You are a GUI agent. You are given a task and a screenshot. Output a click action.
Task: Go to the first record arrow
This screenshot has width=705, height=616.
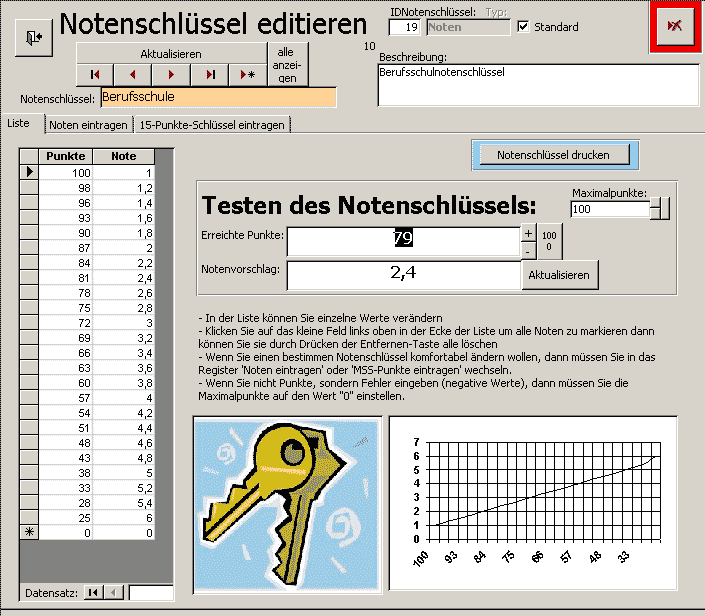(x=95, y=75)
